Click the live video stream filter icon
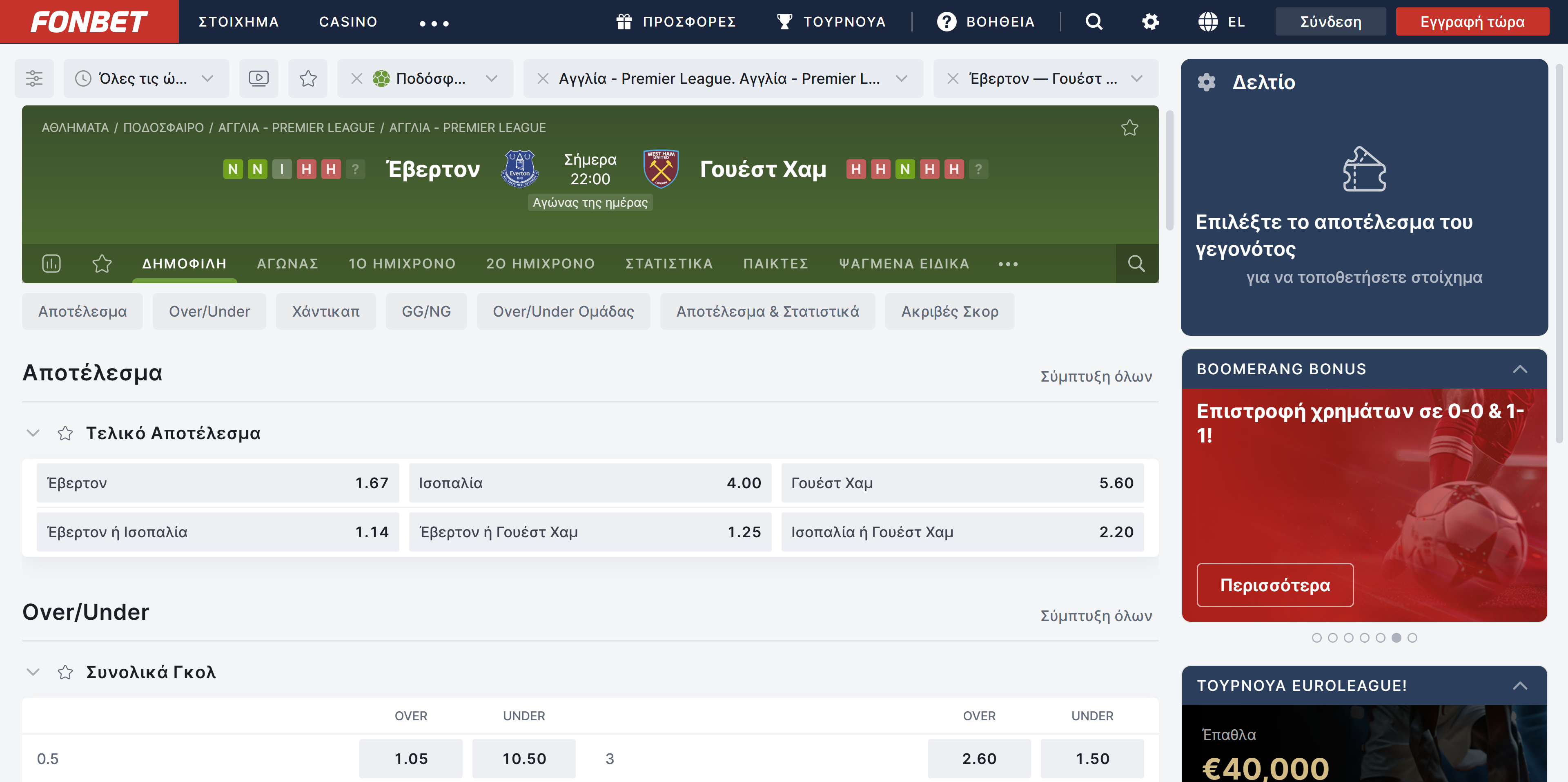Image resolution: width=1568 pixels, height=782 pixels. [x=259, y=78]
